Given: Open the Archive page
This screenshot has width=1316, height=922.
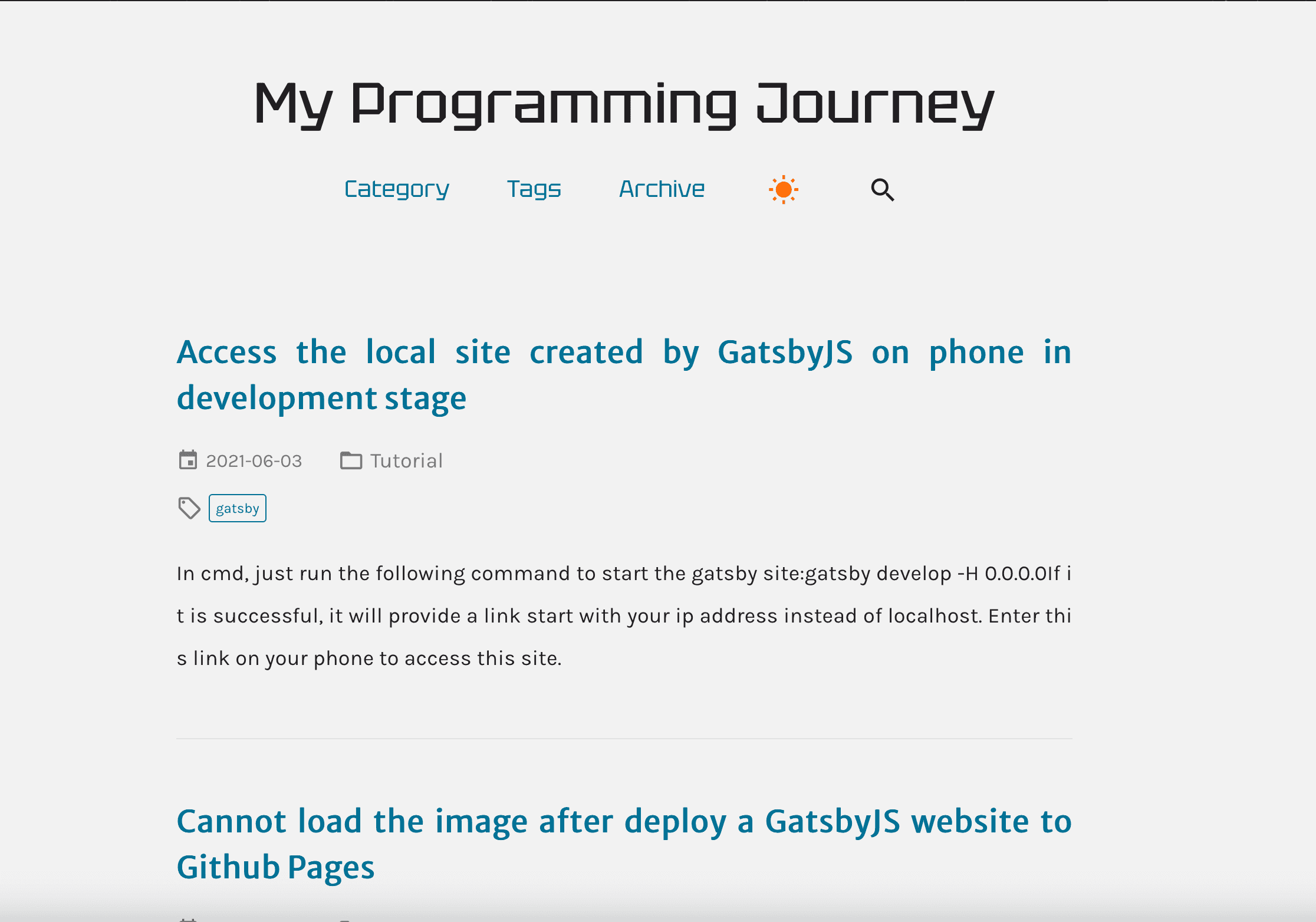Looking at the screenshot, I should coord(662,189).
